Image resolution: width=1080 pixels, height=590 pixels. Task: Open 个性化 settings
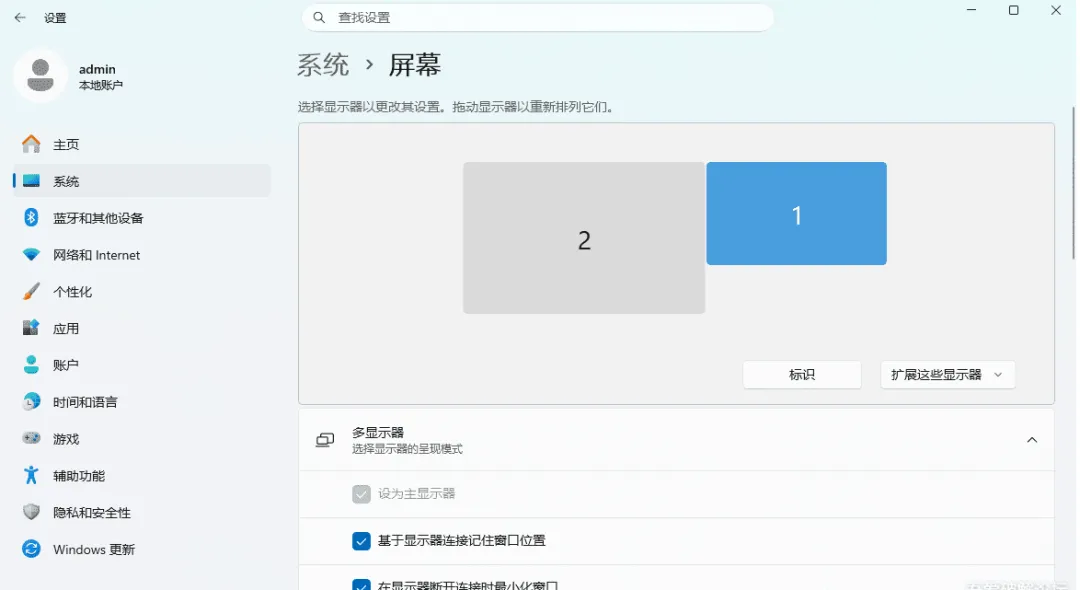[142, 292]
